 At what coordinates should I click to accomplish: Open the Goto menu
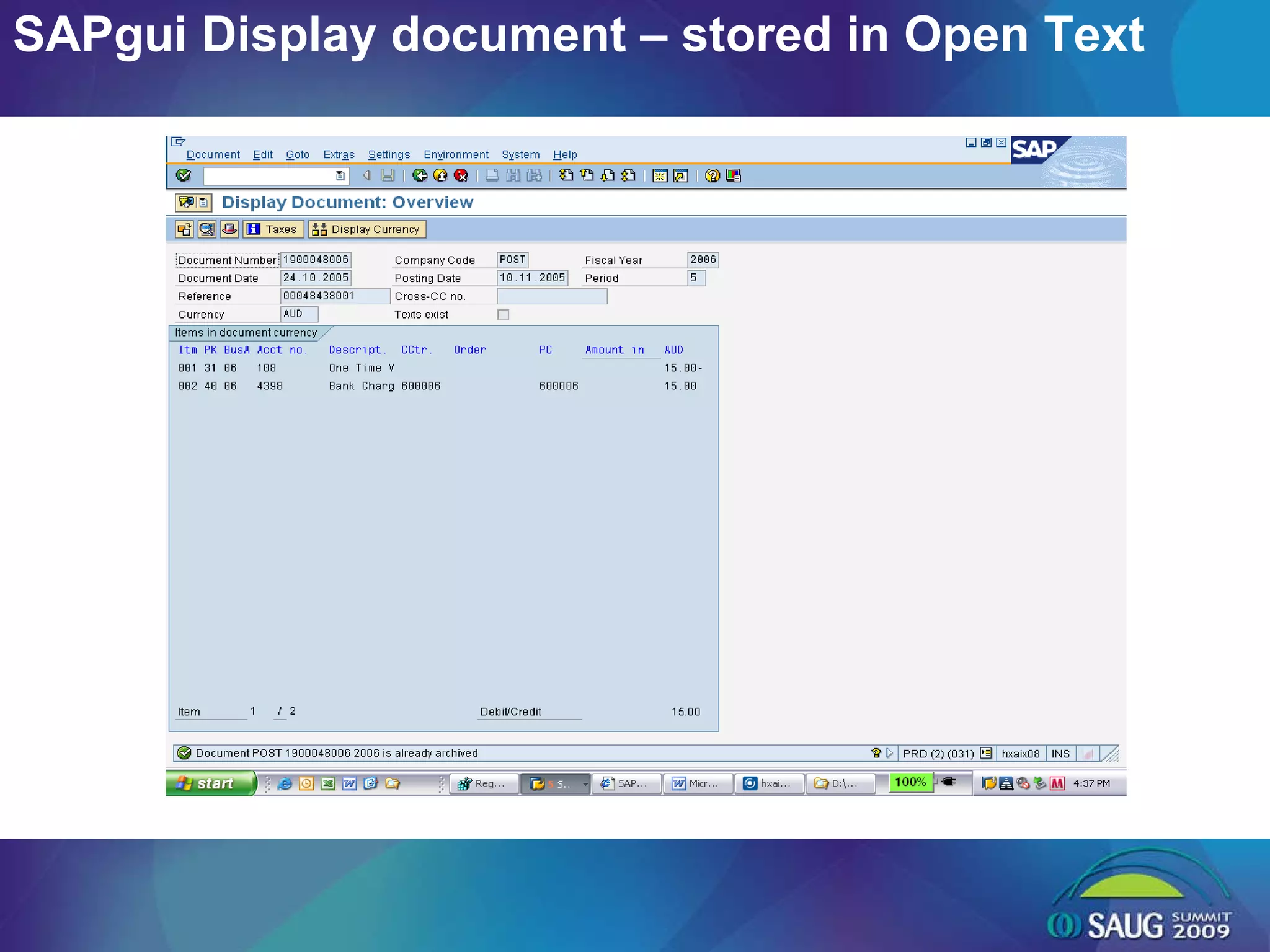(x=298, y=154)
